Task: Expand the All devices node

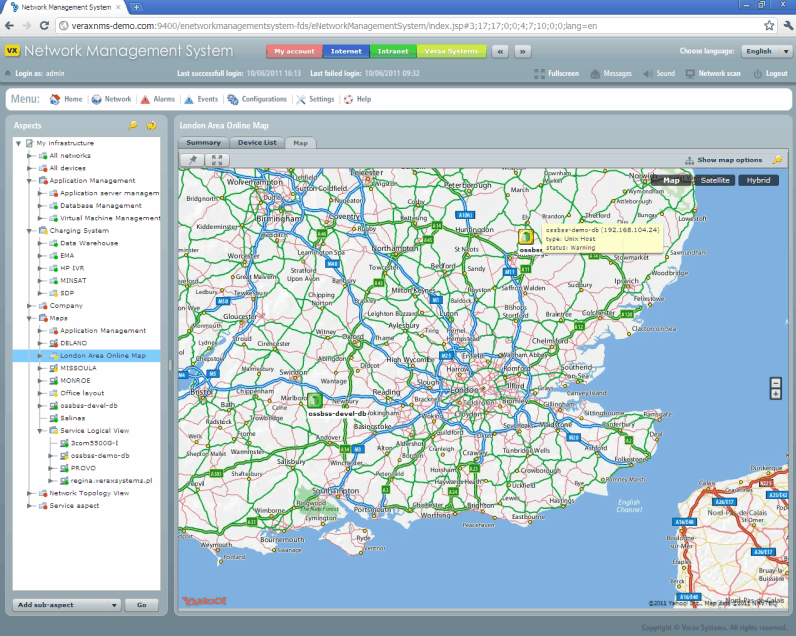Action: [x=29, y=168]
